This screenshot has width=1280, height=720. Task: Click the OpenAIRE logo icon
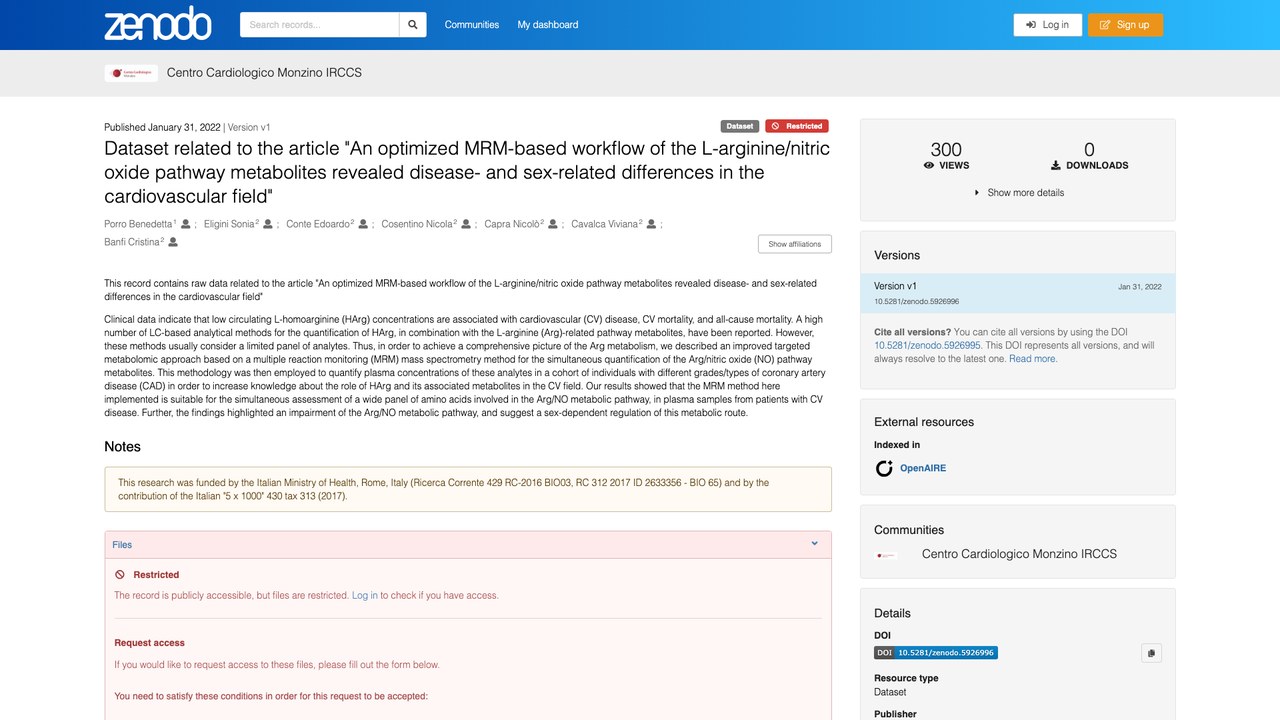click(884, 468)
